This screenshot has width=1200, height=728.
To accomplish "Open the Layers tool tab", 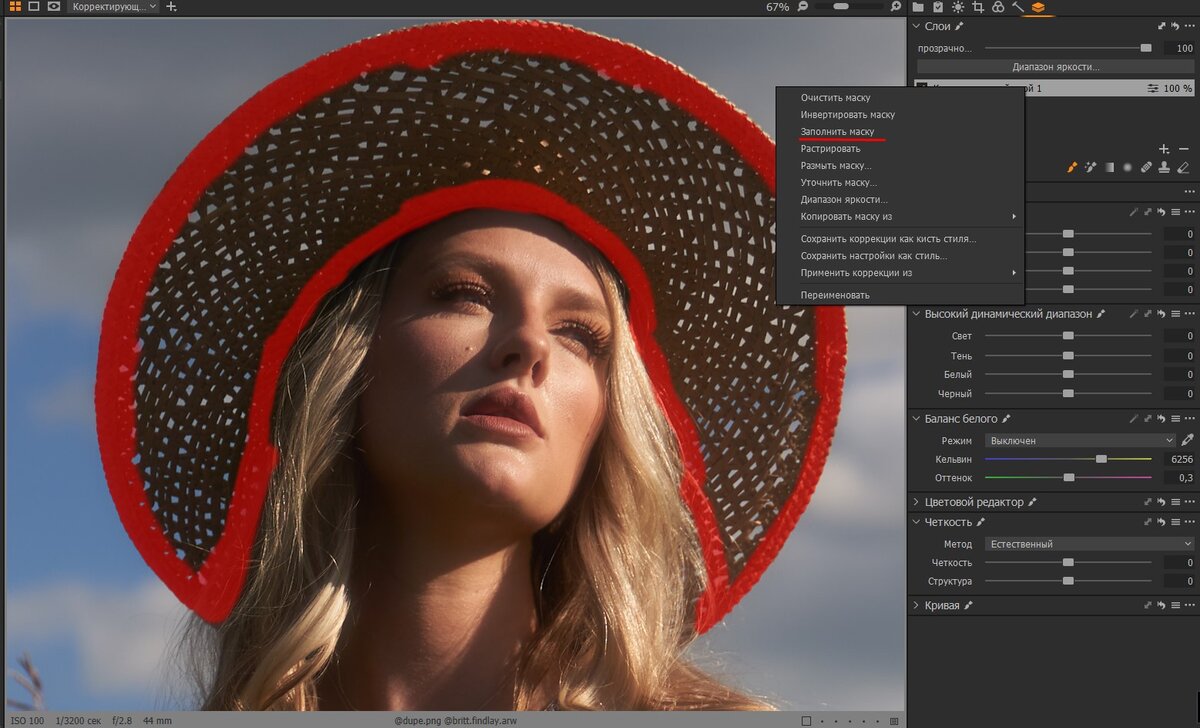I will click(1038, 7).
